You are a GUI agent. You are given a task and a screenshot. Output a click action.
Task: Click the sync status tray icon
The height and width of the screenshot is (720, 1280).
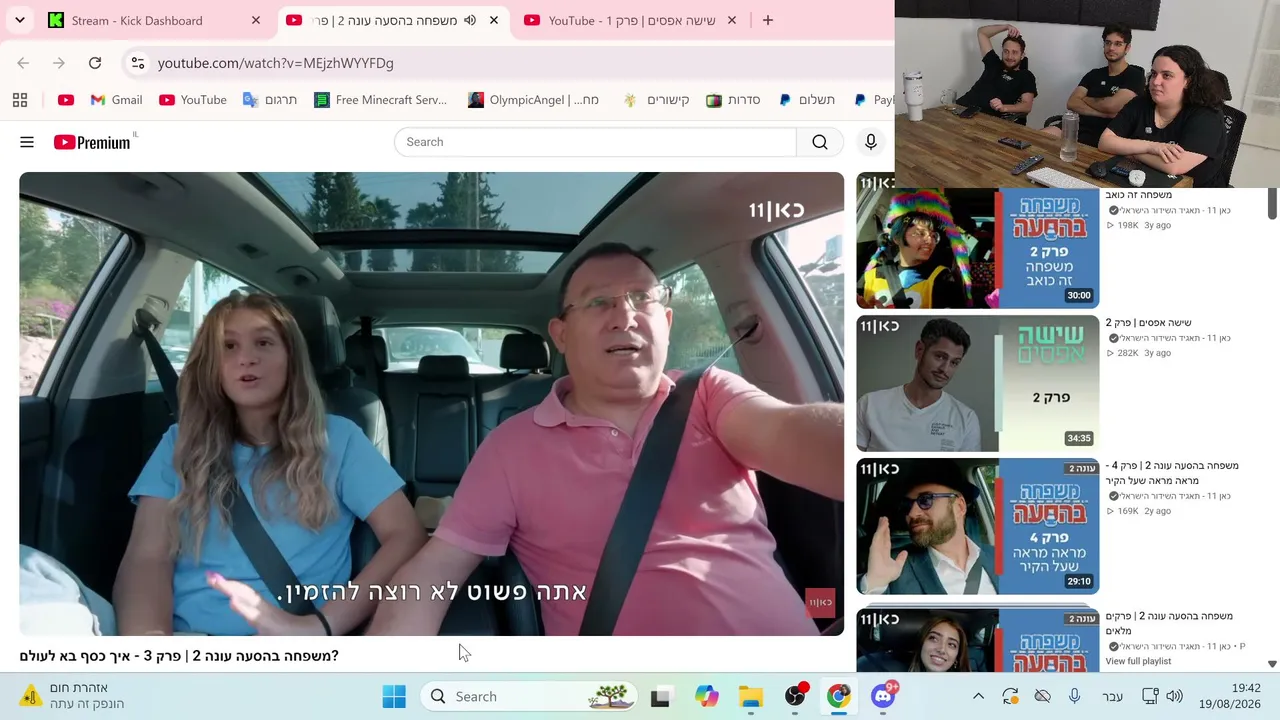point(1010,696)
